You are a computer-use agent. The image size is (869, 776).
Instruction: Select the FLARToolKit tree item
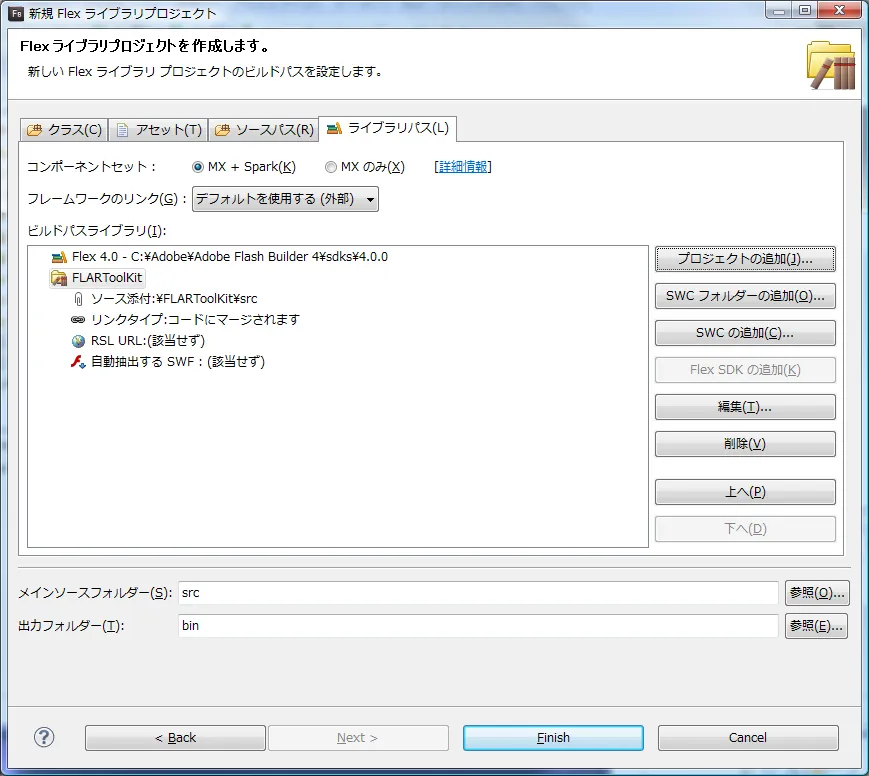(97, 278)
